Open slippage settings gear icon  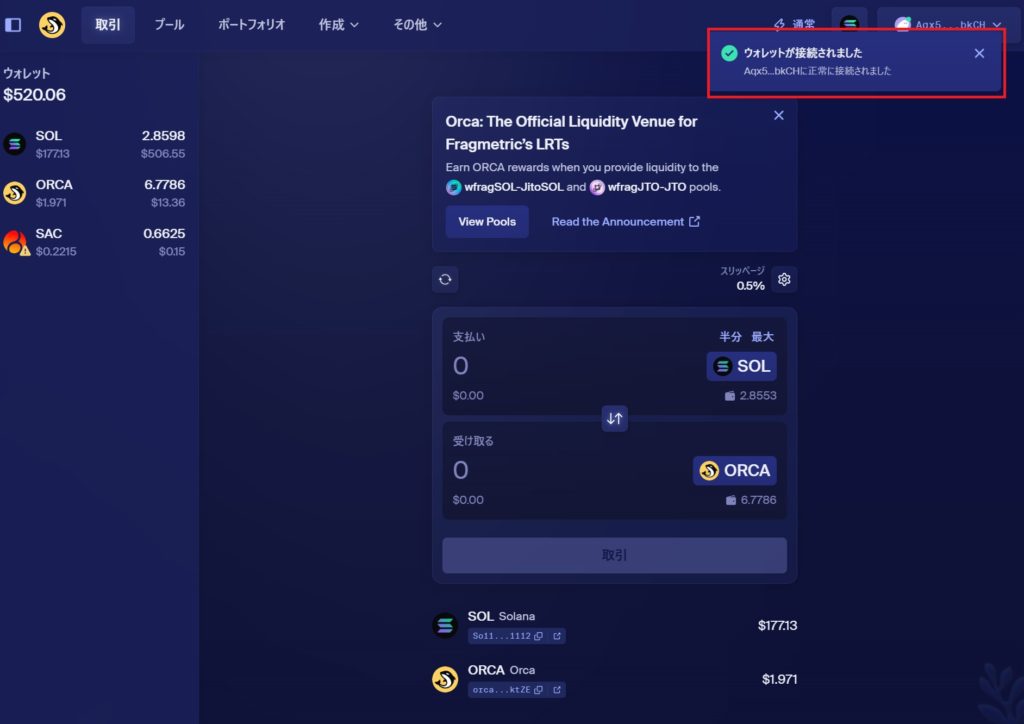pos(784,279)
